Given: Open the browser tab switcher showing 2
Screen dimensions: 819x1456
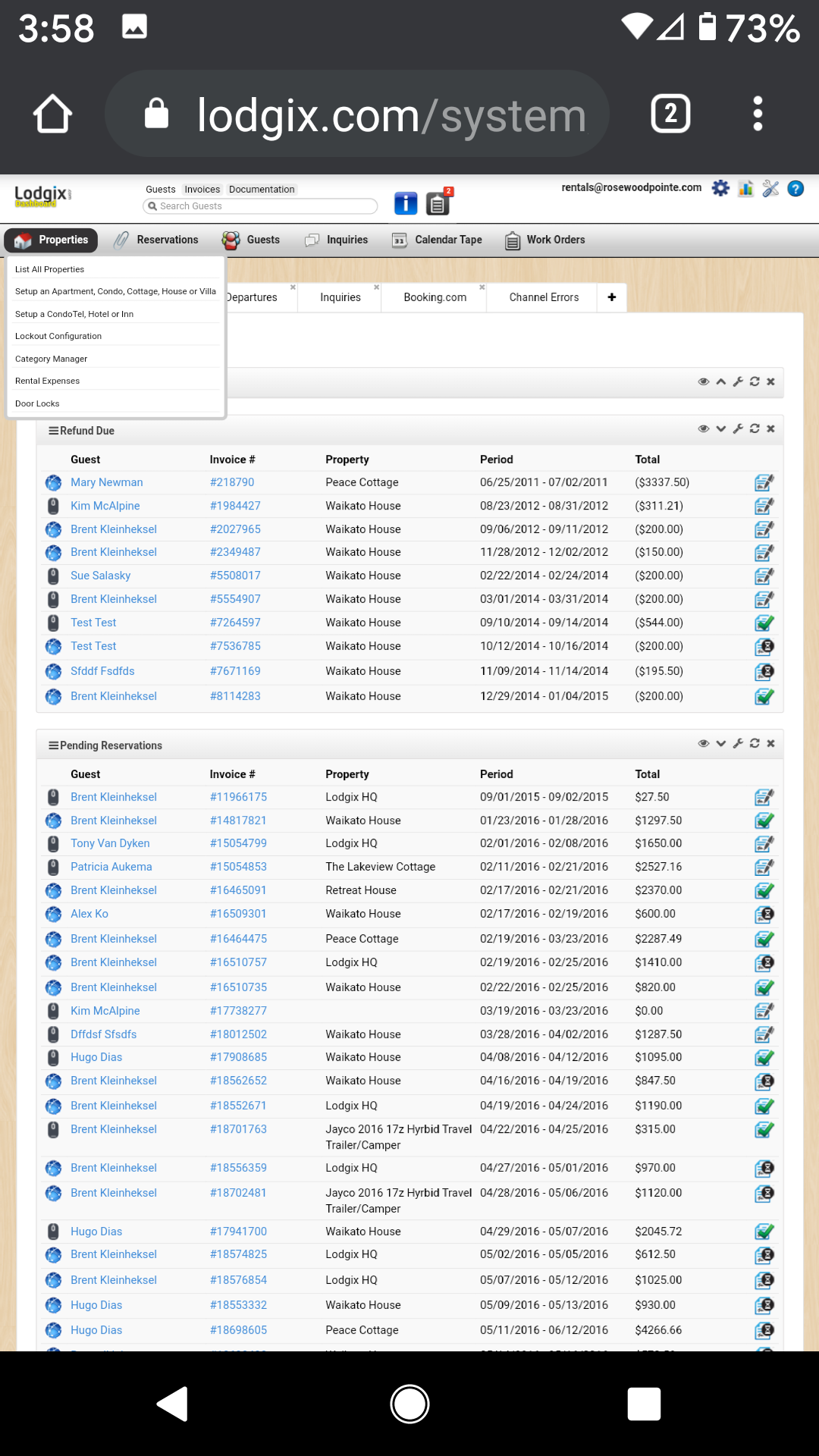Looking at the screenshot, I should coord(670,114).
